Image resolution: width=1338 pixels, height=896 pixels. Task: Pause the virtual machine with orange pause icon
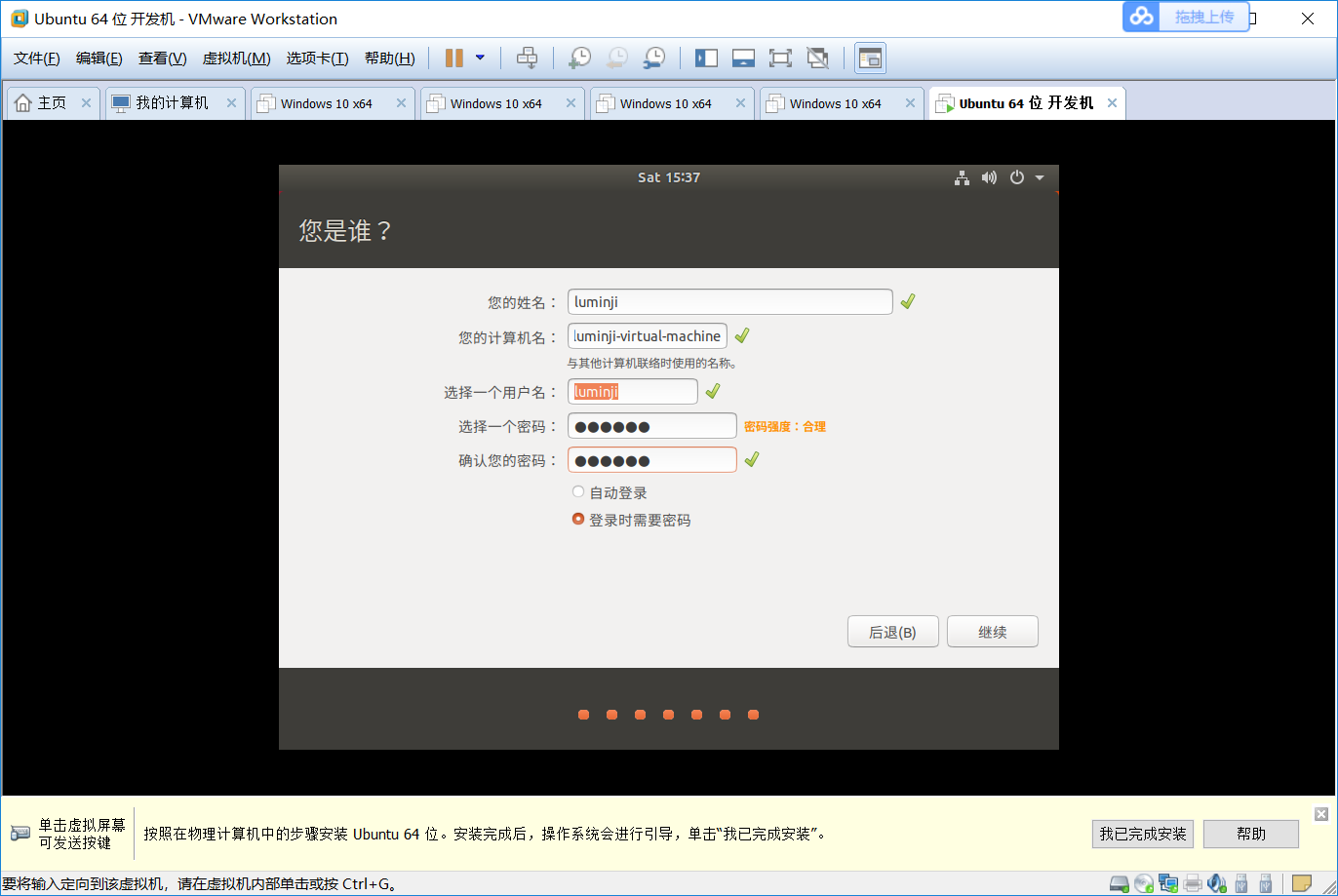click(x=453, y=58)
